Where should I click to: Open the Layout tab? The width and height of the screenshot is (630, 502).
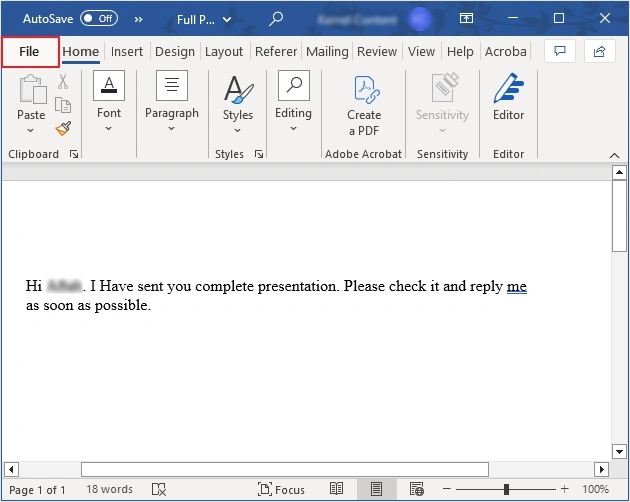(224, 52)
